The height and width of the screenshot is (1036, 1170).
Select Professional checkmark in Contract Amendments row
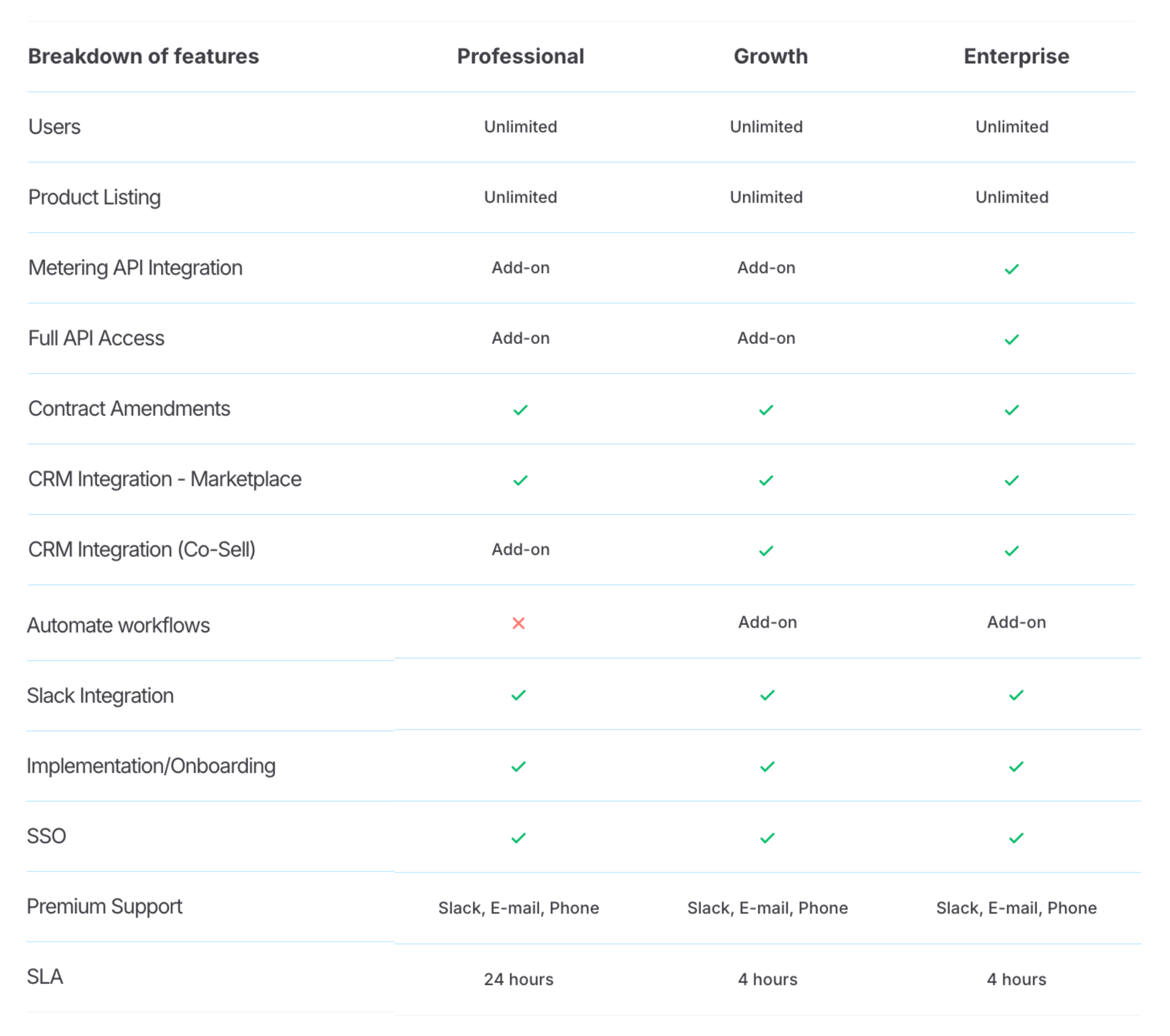pyautogui.click(x=520, y=410)
